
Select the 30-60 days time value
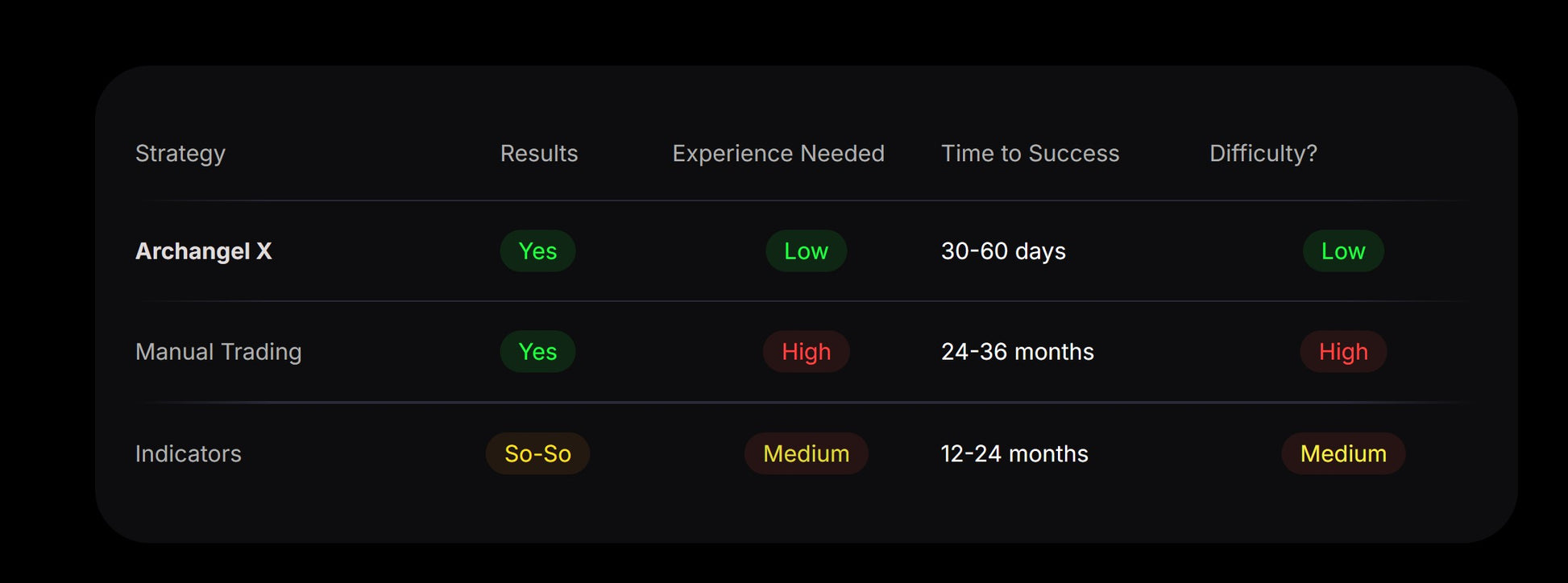click(1002, 251)
